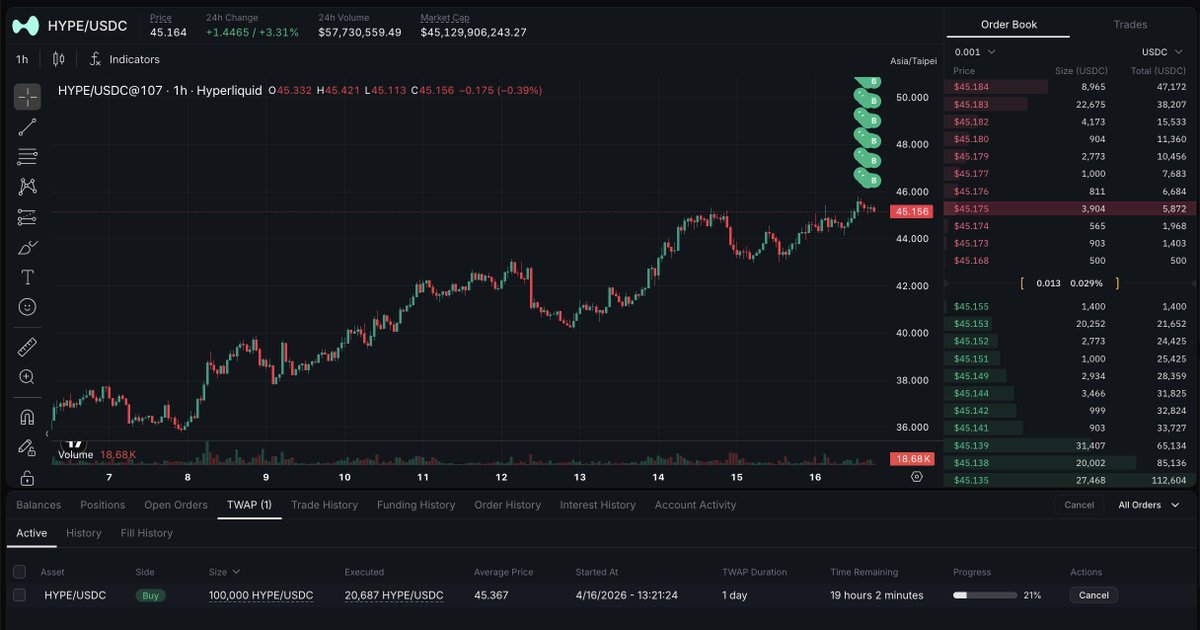Select the trend line drawing tool
The width and height of the screenshot is (1200, 630).
(27, 127)
